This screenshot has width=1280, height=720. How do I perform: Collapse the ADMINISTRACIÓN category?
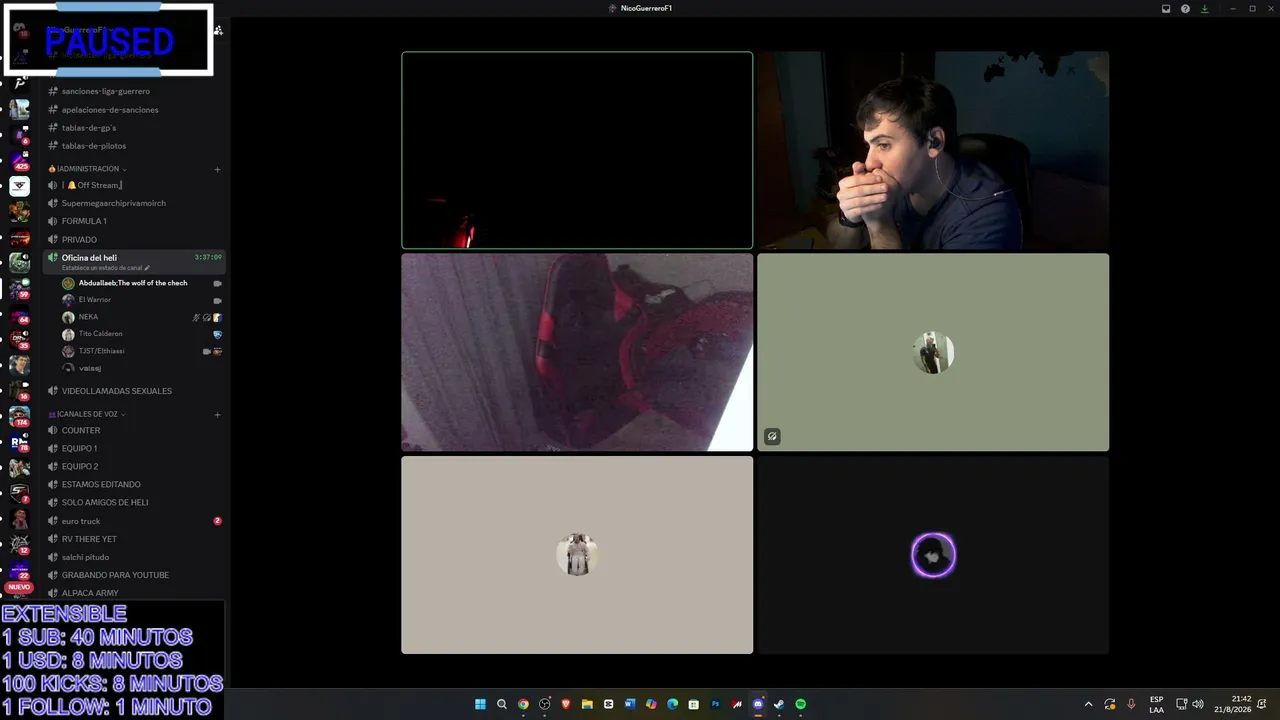click(x=88, y=169)
